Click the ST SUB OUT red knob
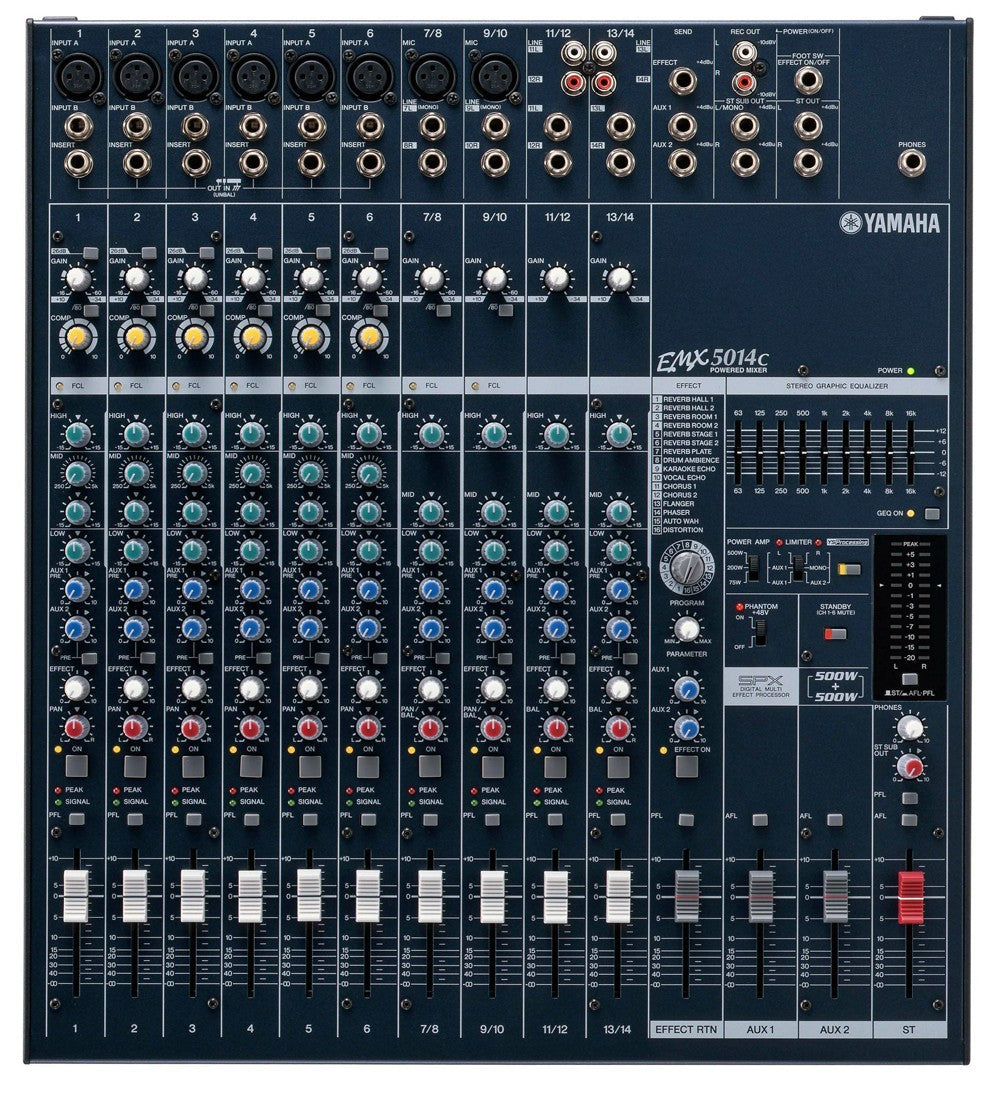This screenshot has width=1000, height=1093. coord(909,767)
